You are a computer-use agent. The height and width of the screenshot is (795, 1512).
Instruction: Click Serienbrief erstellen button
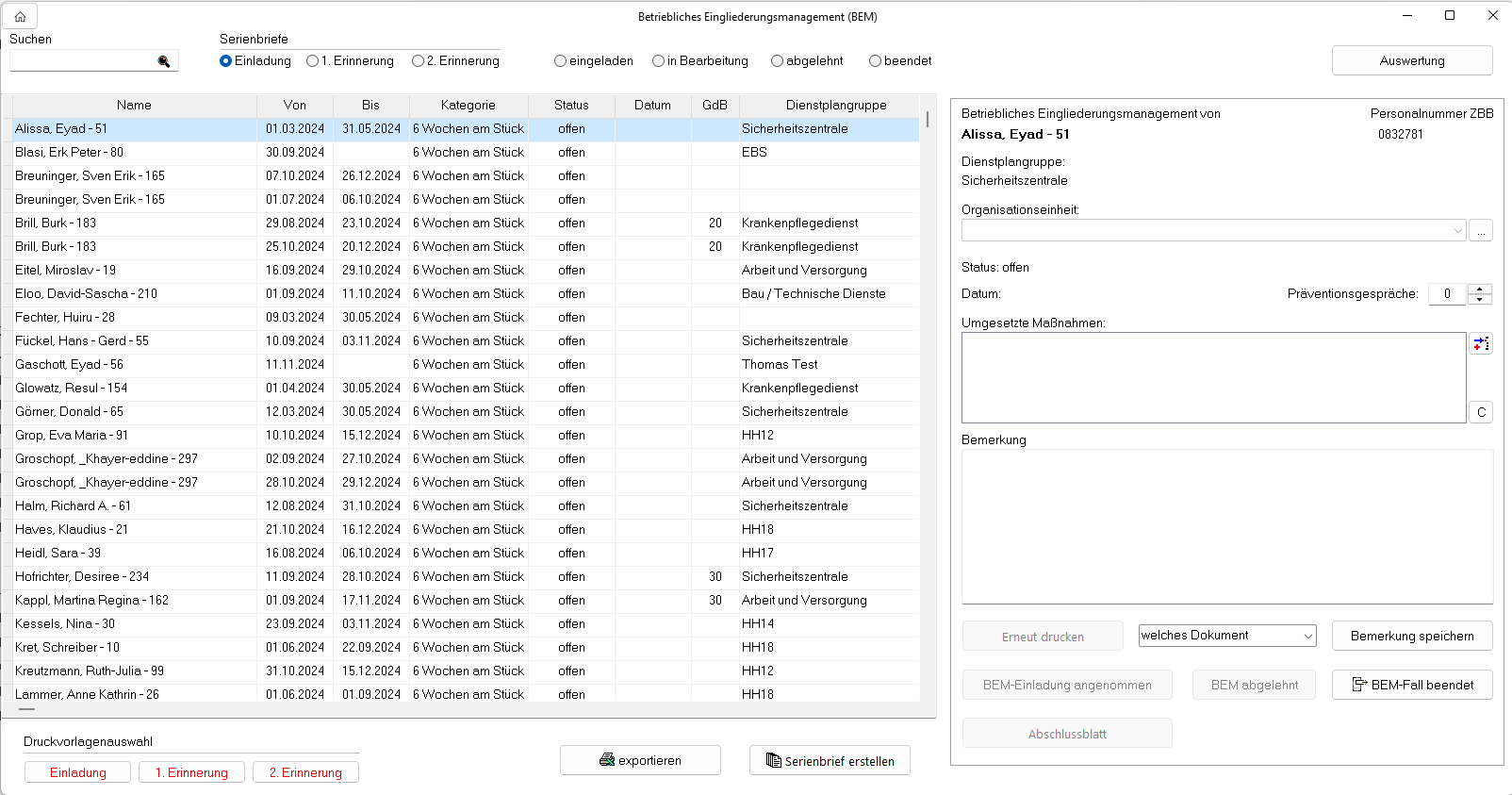[830, 760]
